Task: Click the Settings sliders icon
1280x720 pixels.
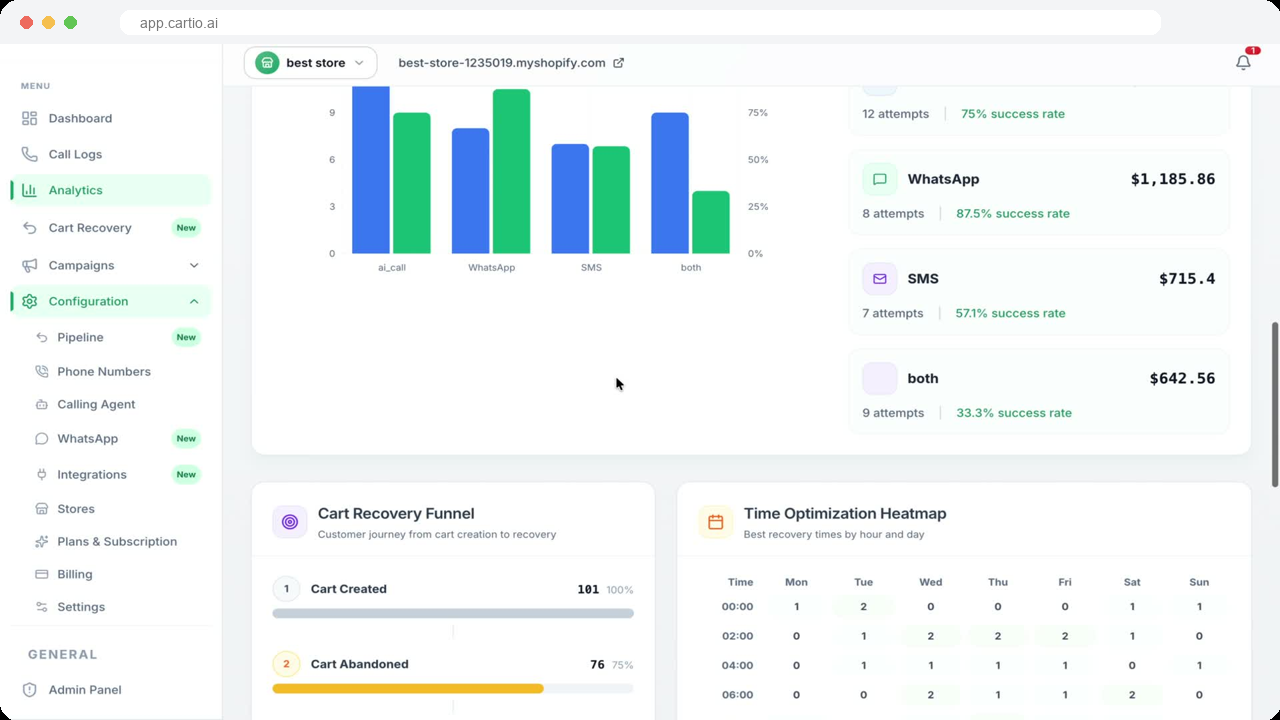Action: (x=41, y=607)
